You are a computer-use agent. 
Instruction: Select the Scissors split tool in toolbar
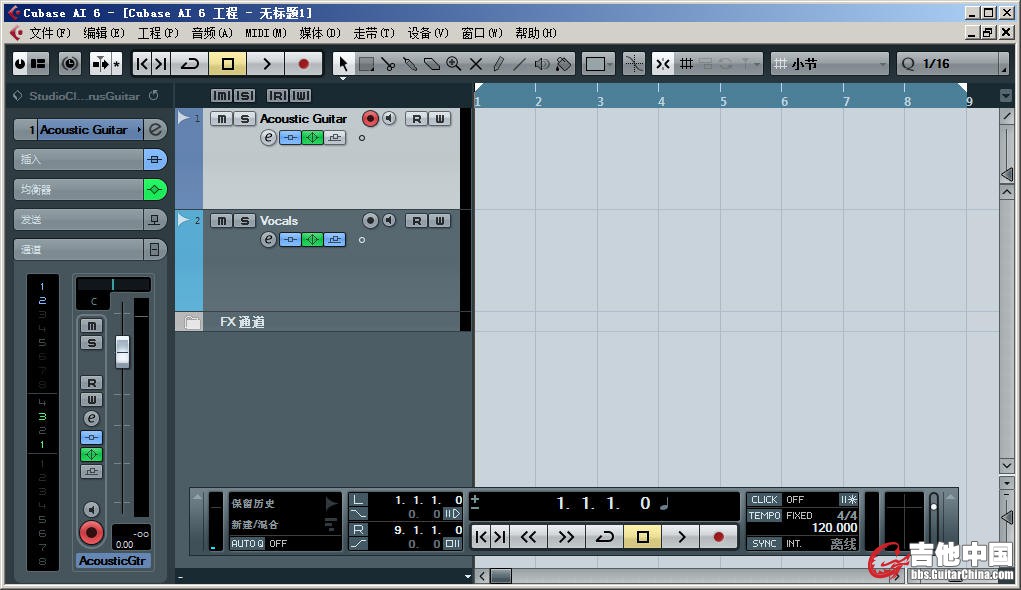click(x=388, y=64)
